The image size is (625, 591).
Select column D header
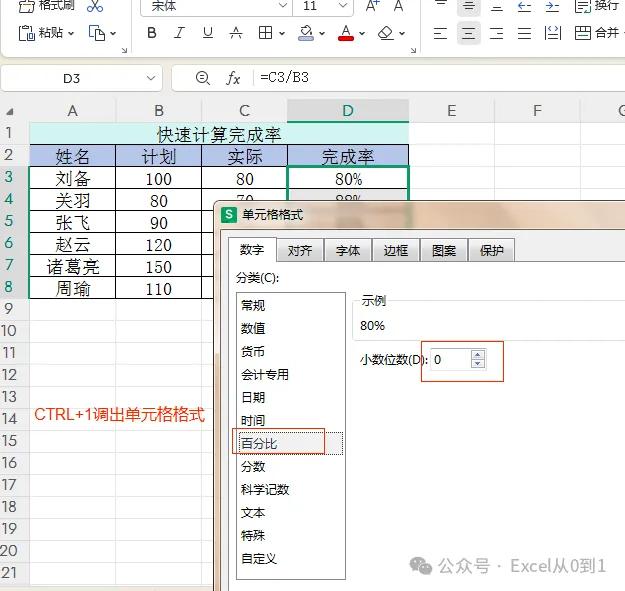(x=348, y=110)
